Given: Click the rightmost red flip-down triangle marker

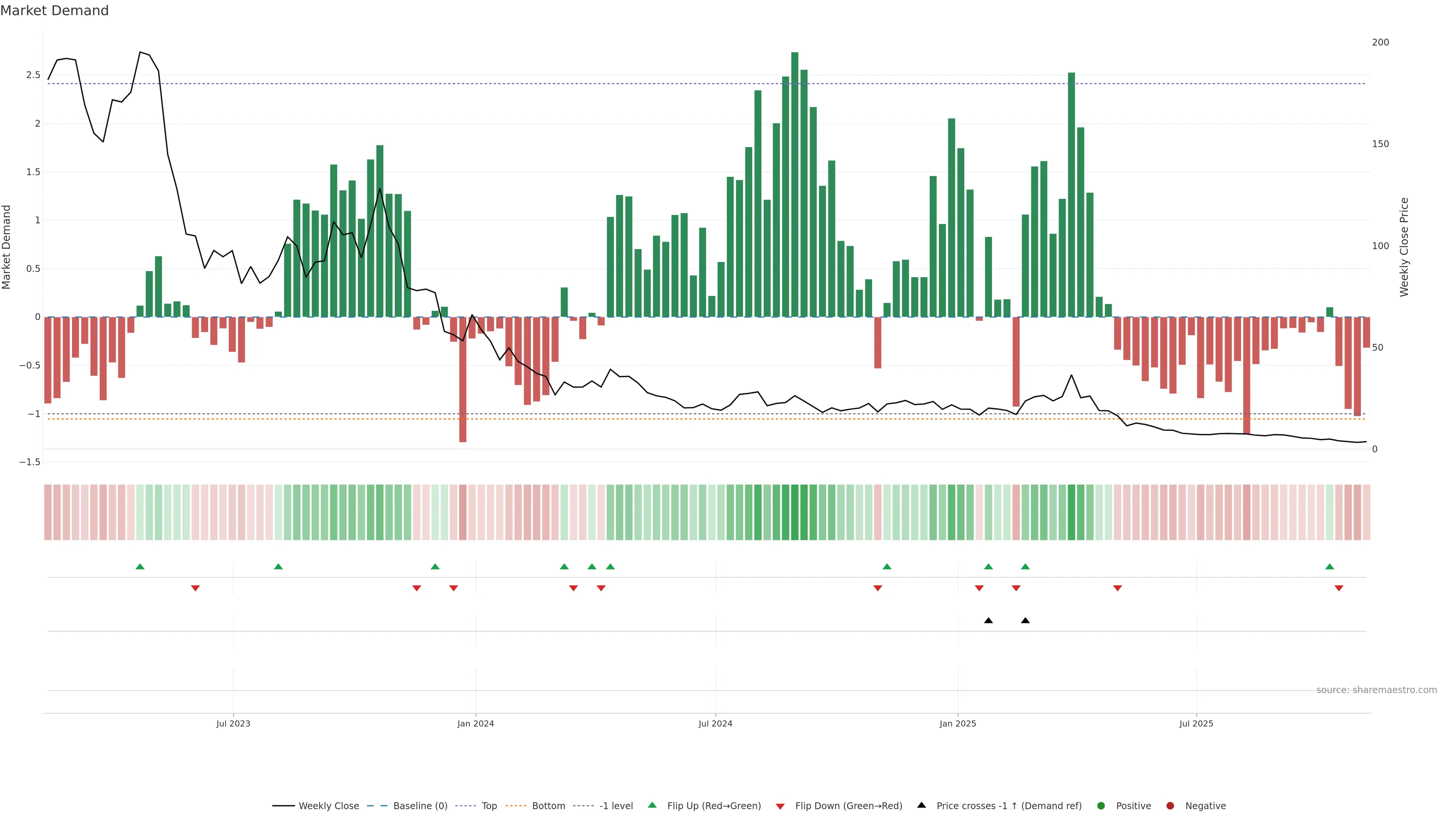Looking at the screenshot, I should (x=1338, y=588).
